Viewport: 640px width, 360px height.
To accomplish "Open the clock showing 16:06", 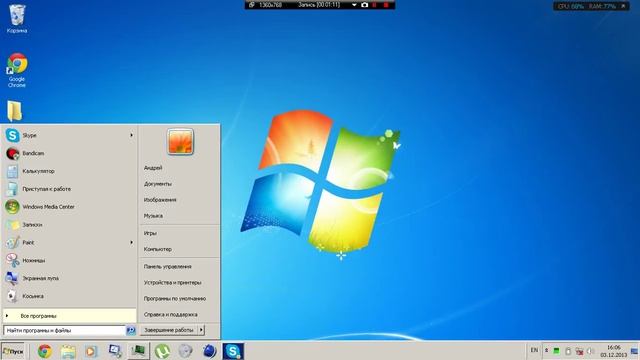I will 613,351.
